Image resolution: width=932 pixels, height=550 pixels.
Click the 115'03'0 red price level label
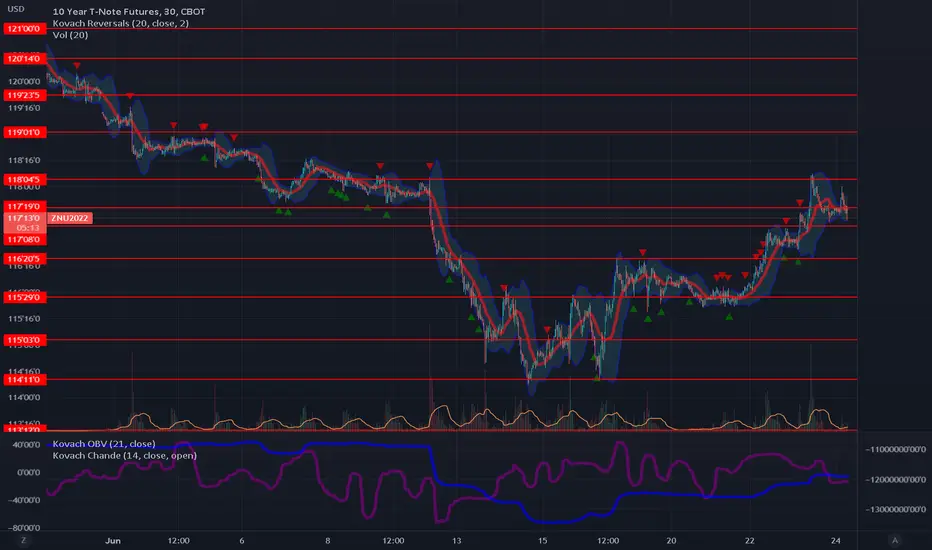[x=24, y=340]
